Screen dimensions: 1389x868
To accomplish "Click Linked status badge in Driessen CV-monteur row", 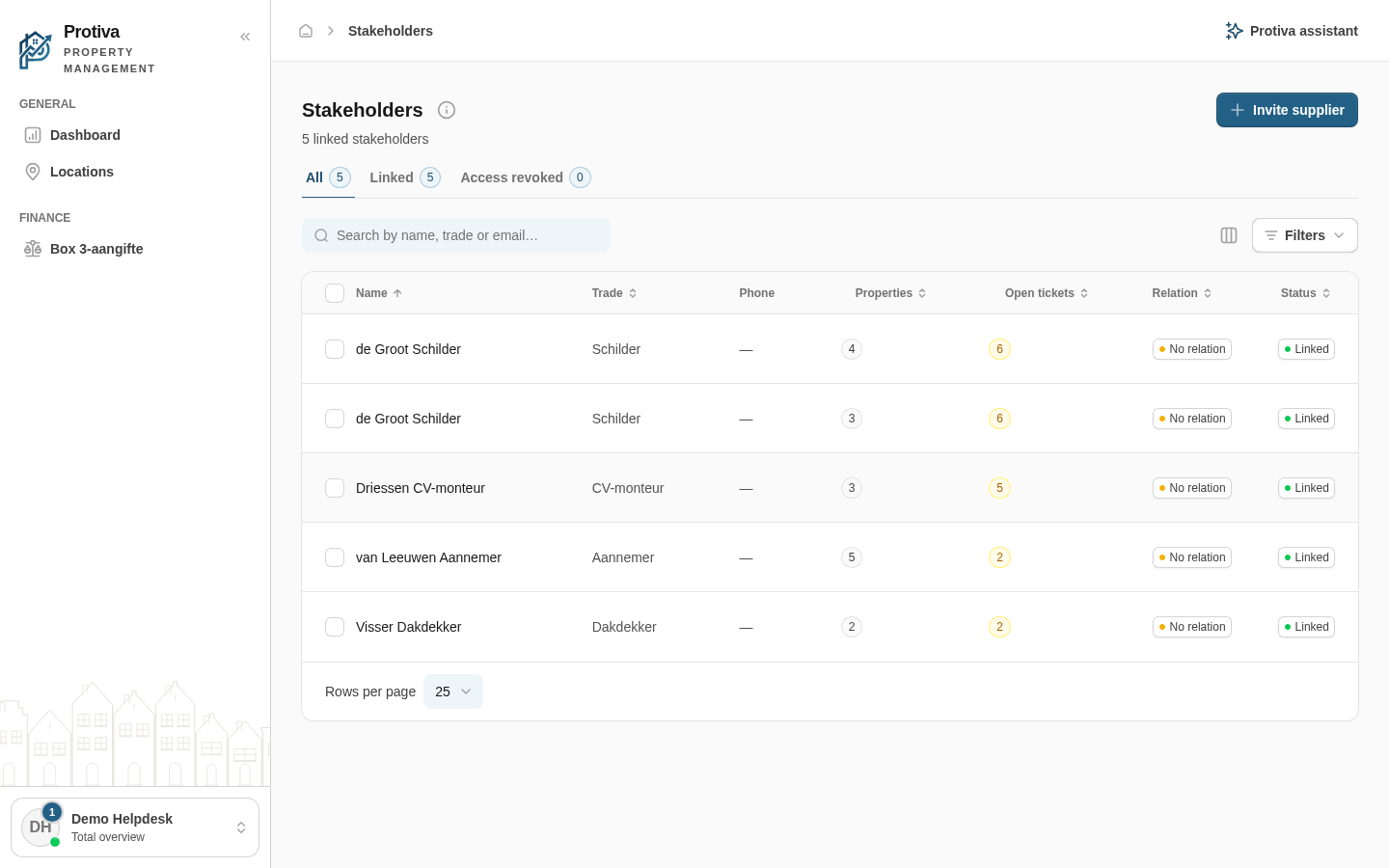I will 1306,488.
